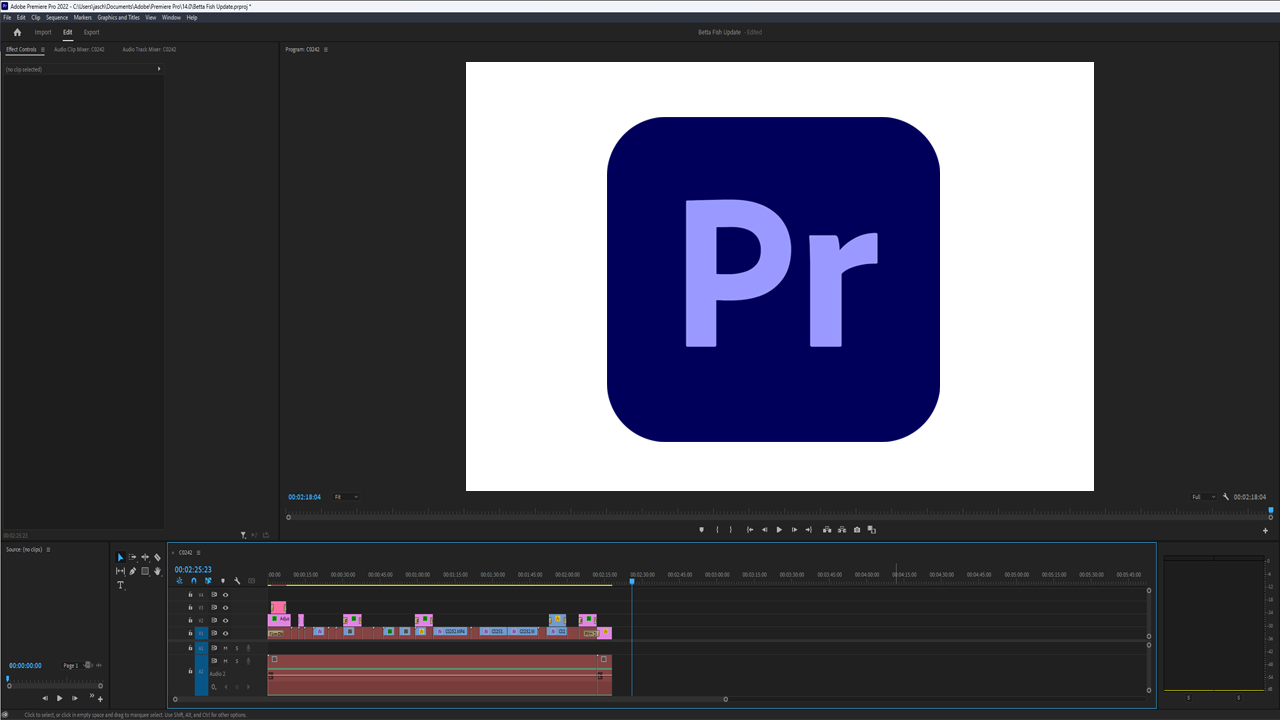The width and height of the screenshot is (1280, 720).
Task: Open the Window menu
Action: [171, 17]
